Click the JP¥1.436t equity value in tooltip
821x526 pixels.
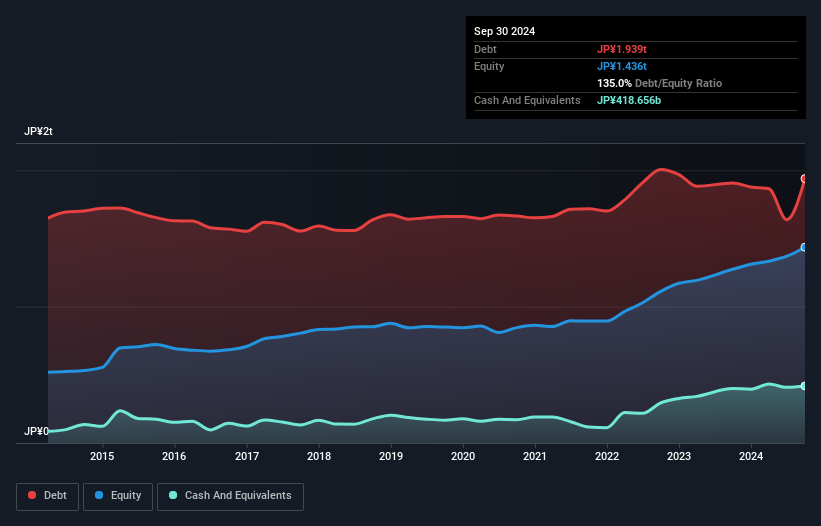click(622, 66)
